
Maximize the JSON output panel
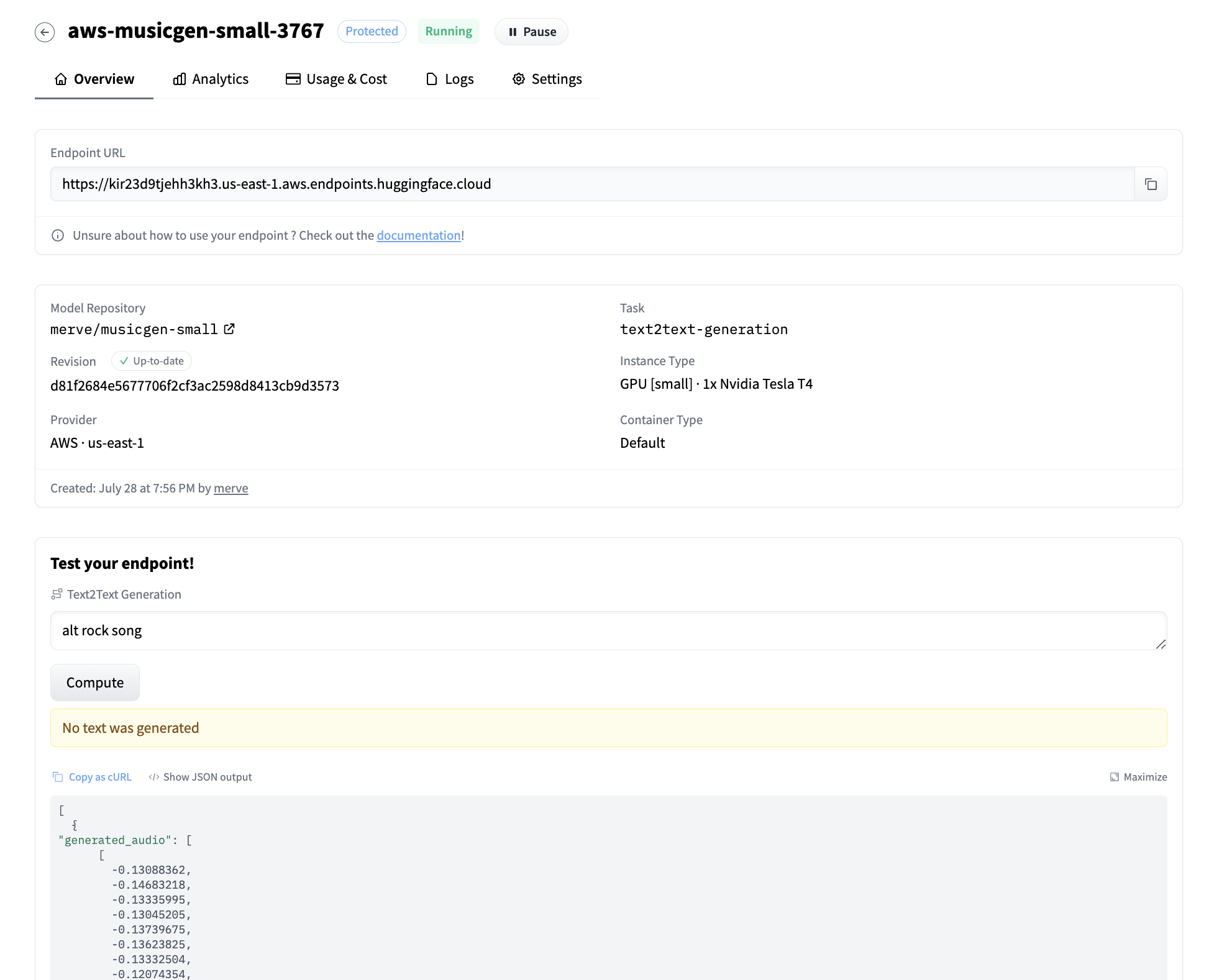point(1138,777)
